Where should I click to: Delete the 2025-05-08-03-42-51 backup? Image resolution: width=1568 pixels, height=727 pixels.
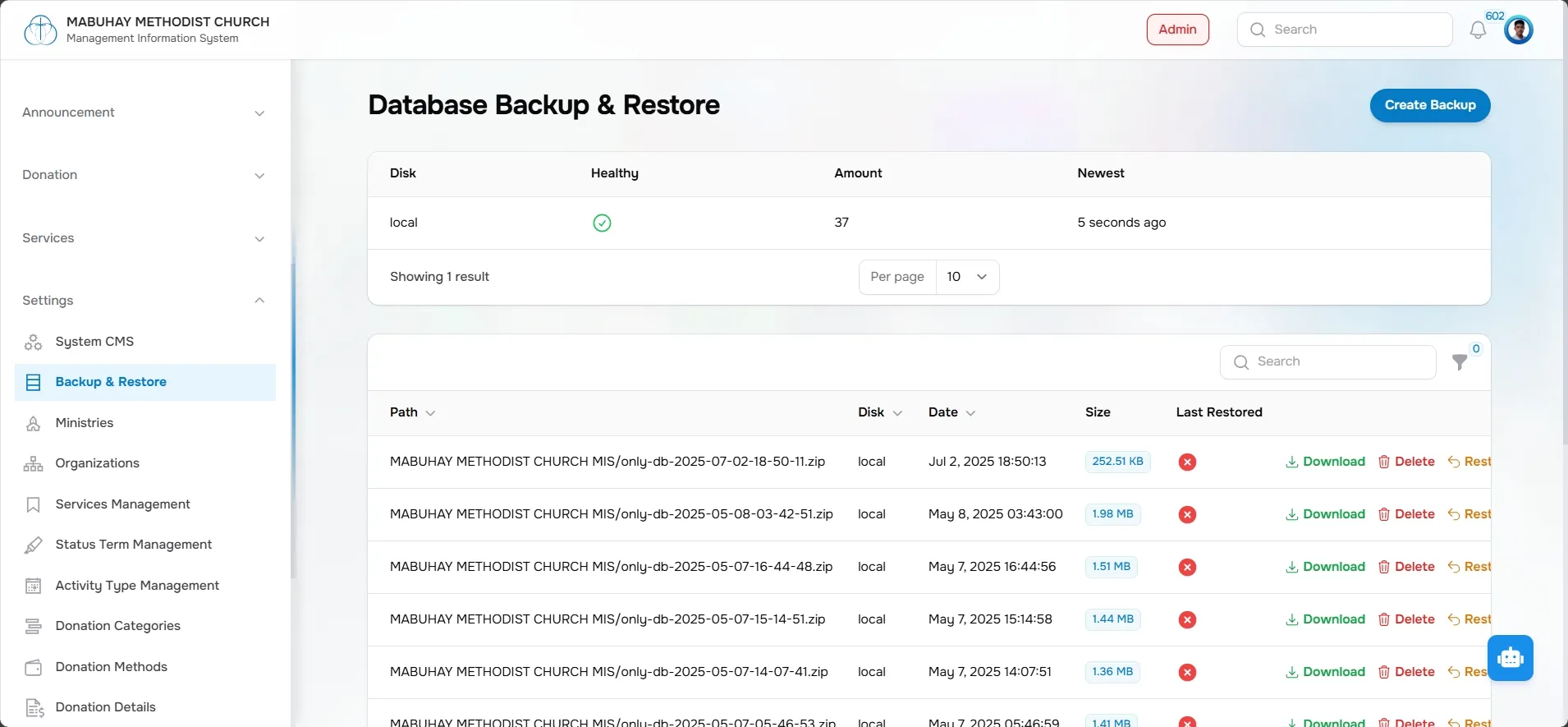[1406, 514]
